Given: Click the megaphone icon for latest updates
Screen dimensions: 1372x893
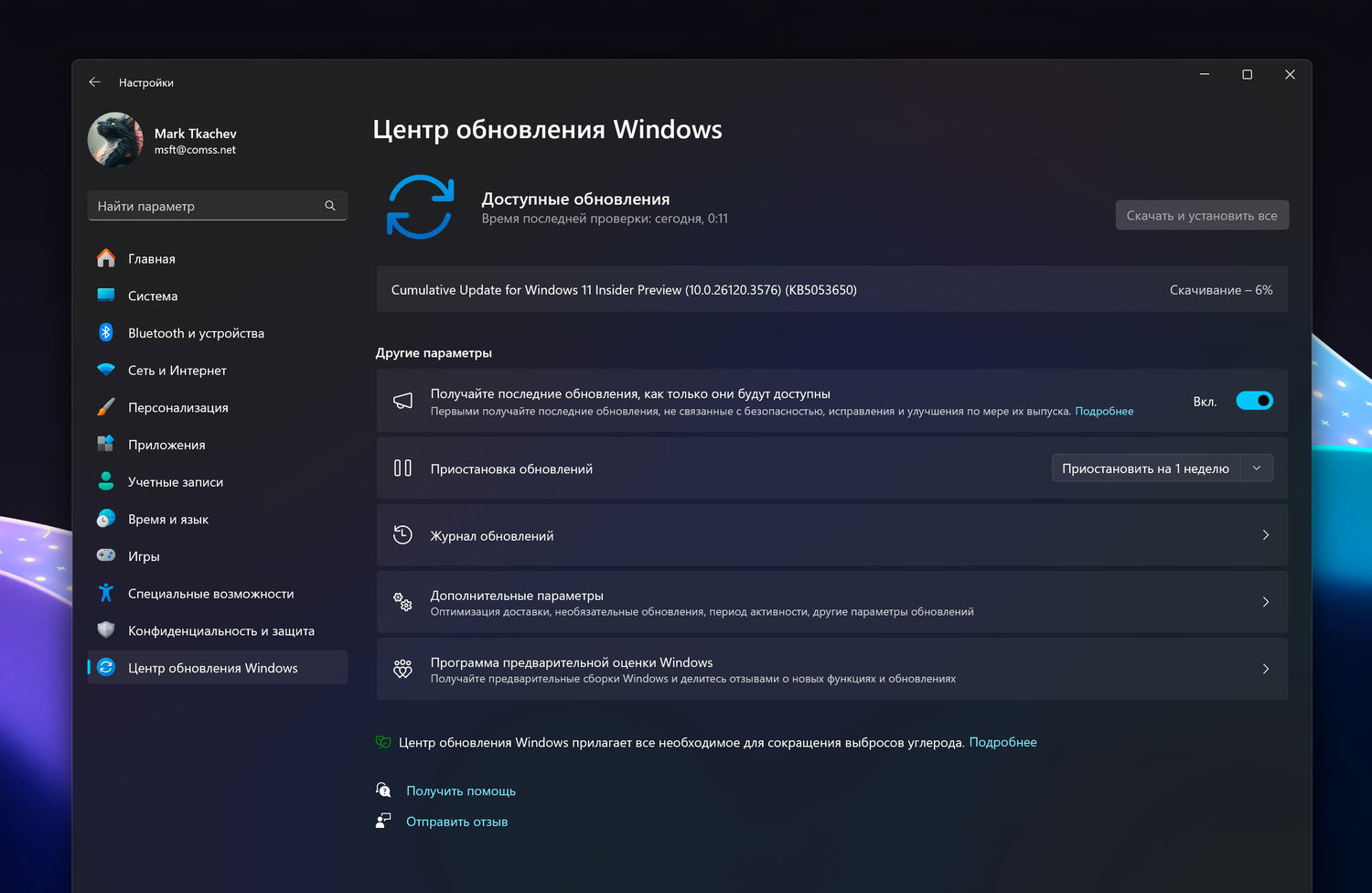Looking at the screenshot, I should tap(402, 401).
